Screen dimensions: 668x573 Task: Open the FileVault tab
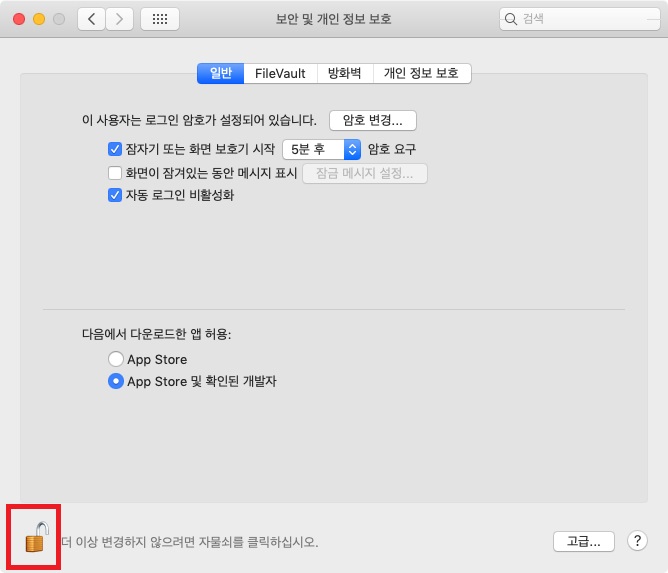point(280,73)
